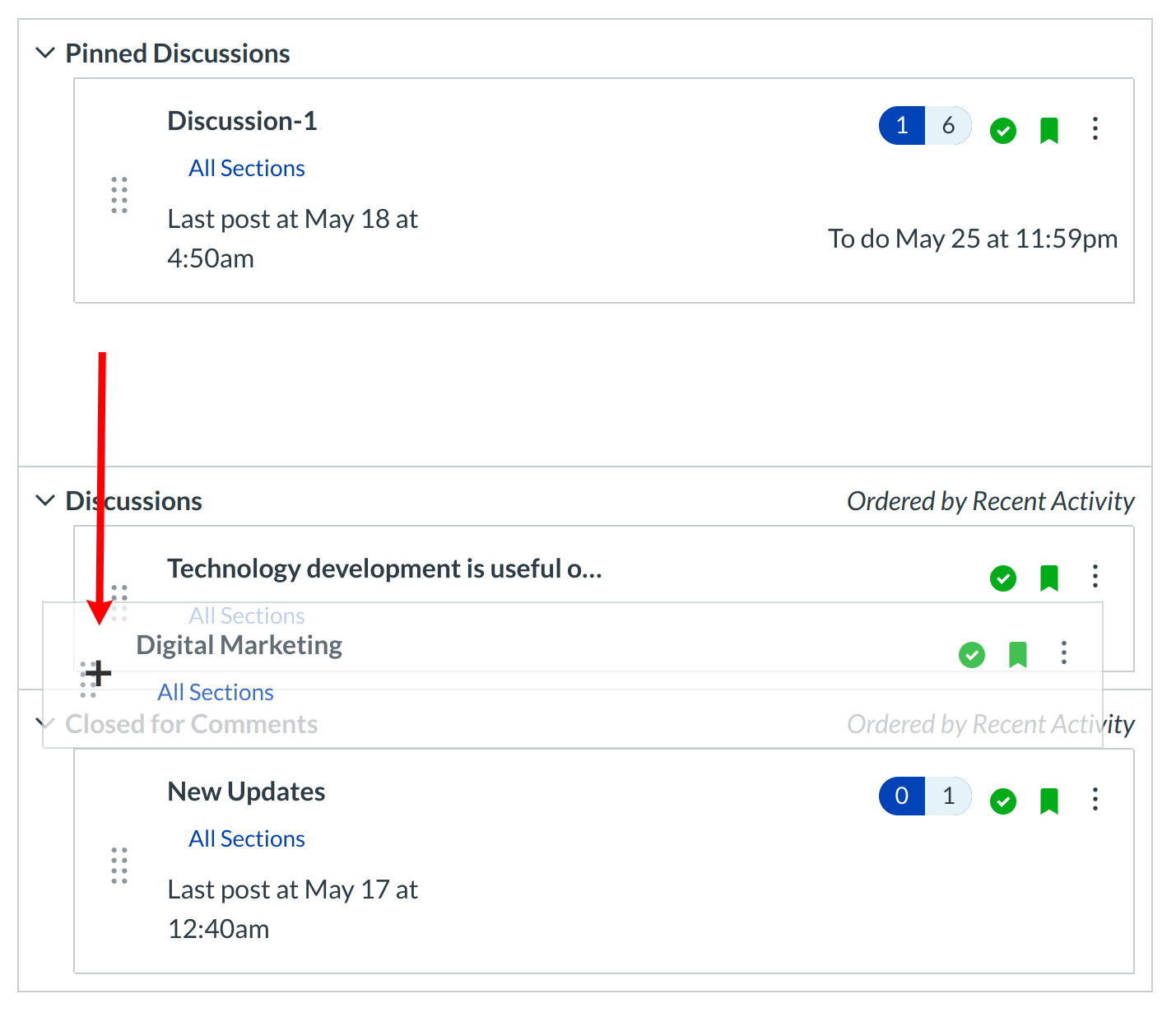This screenshot has width=1176, height=1017.
Task: Click subscription bookmark on Technology development discussion
Action: point(1048,578)
